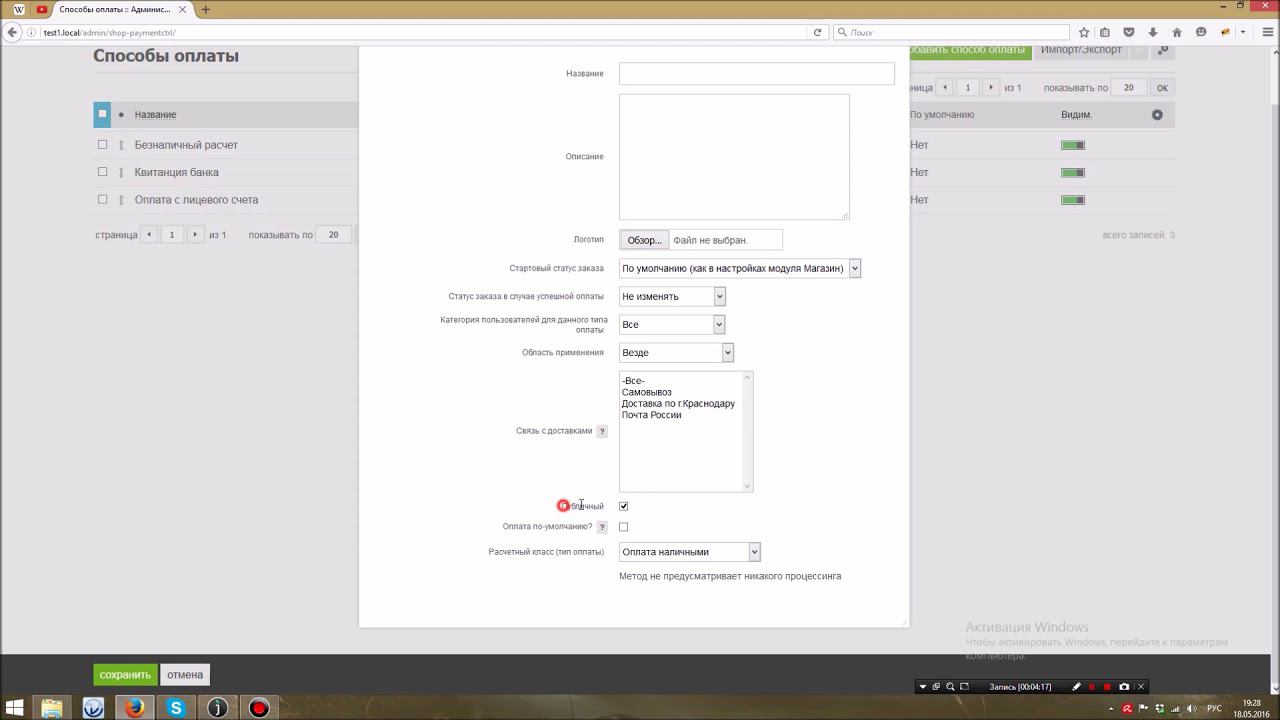Open a new browser tab

click(x=206, y=9)
